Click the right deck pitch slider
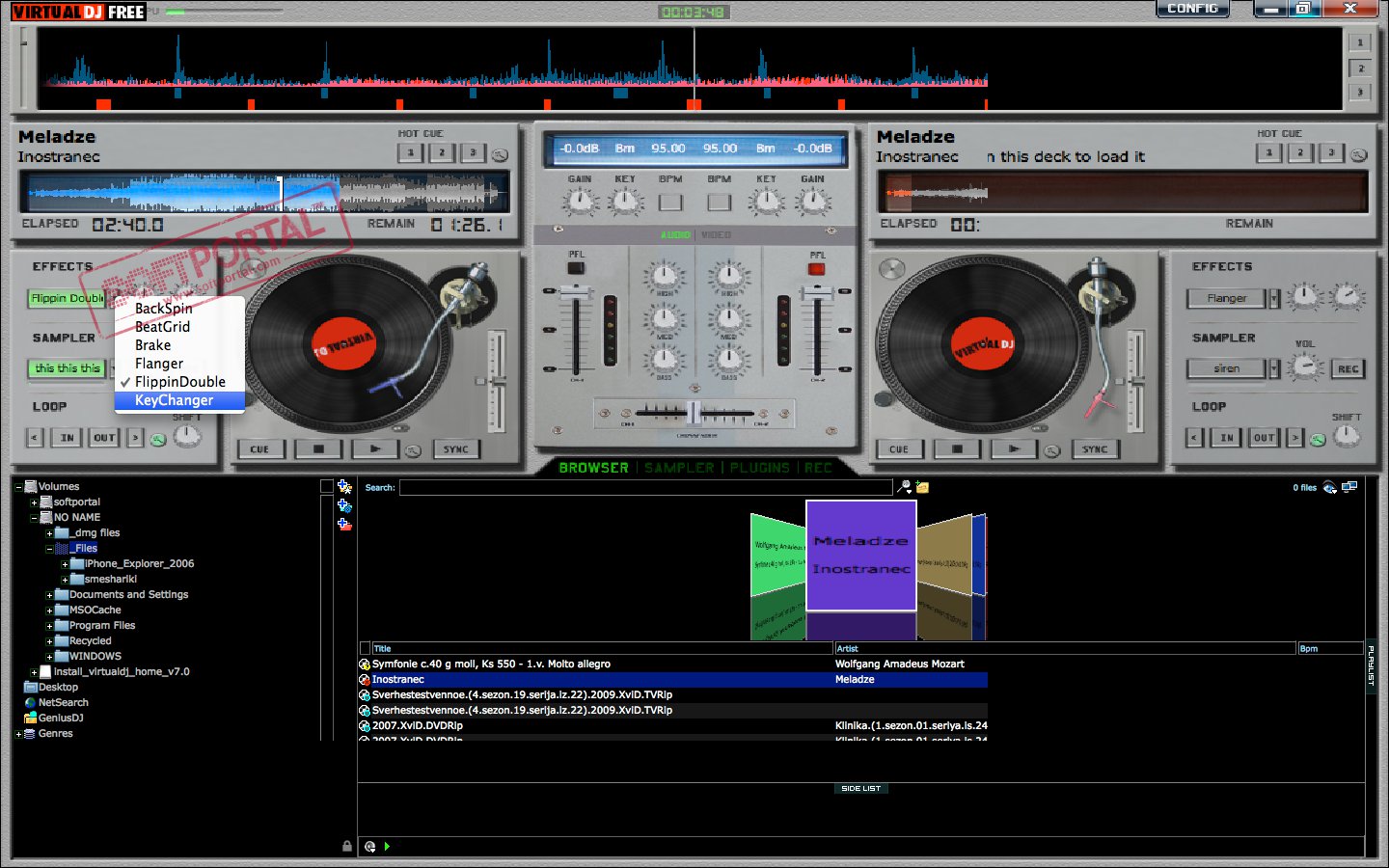This screenshot has width=1389, height=868. tap(1137, 383)
